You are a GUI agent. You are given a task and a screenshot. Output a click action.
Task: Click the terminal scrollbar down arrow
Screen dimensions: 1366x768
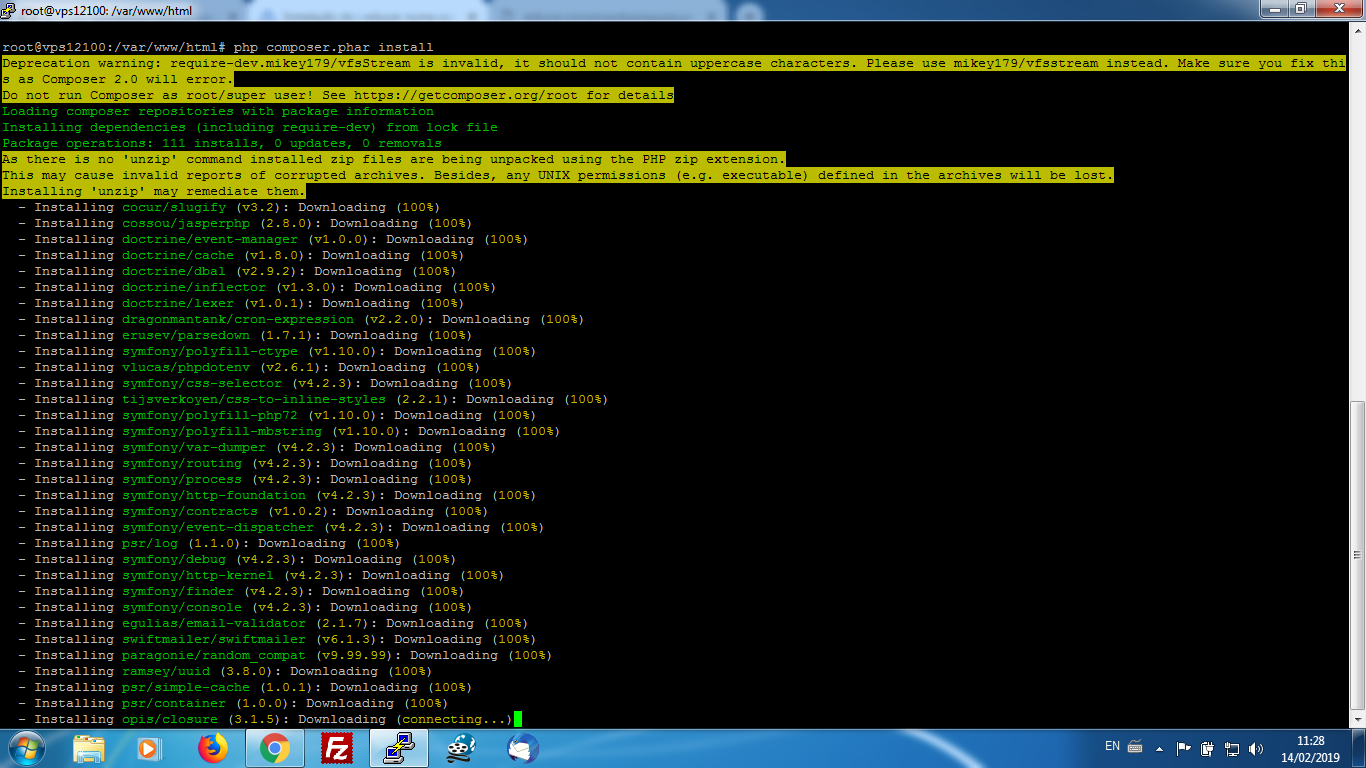point(1357,720)
